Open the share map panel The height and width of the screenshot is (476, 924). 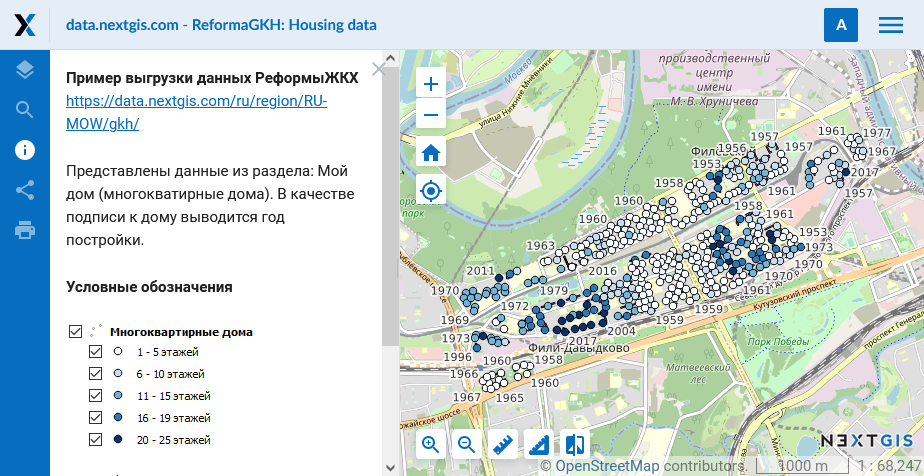(25, 190)
